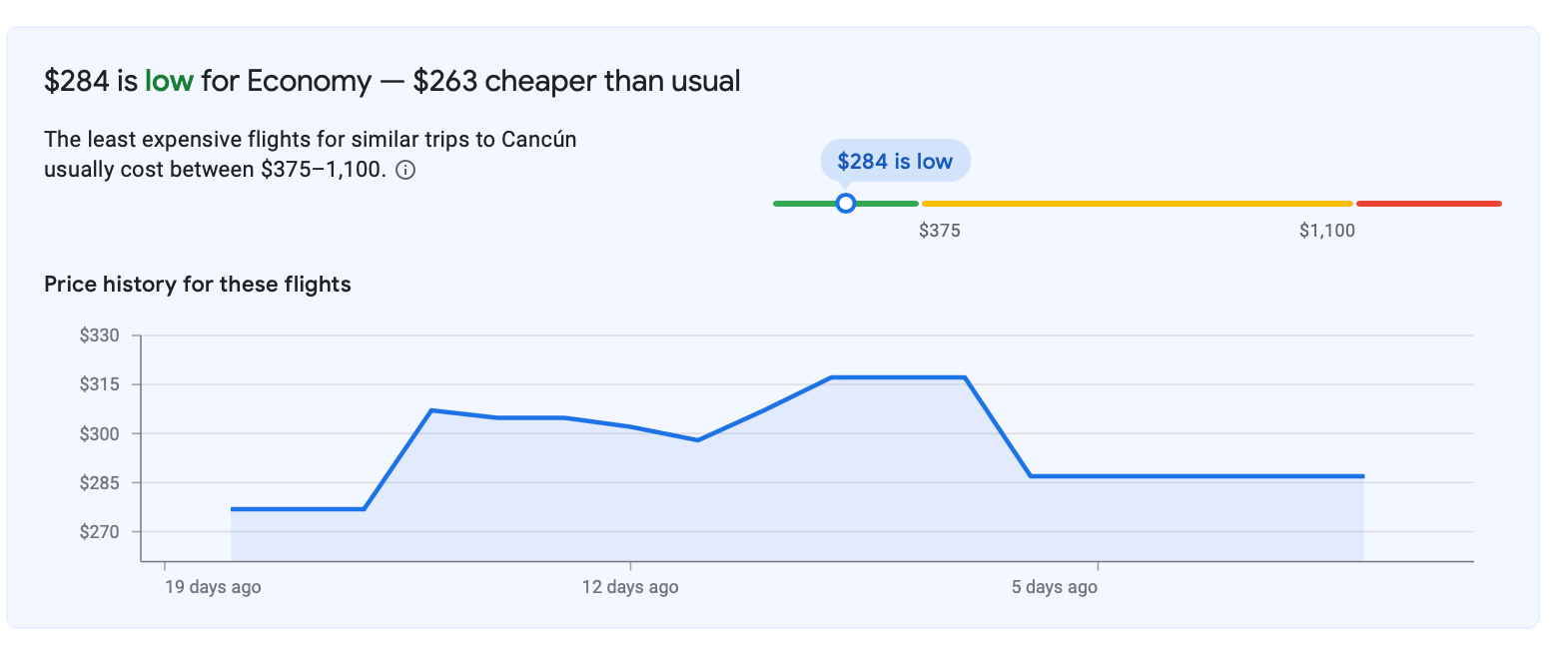Click the '$1,100' label under the slider

coord(1327,231)
